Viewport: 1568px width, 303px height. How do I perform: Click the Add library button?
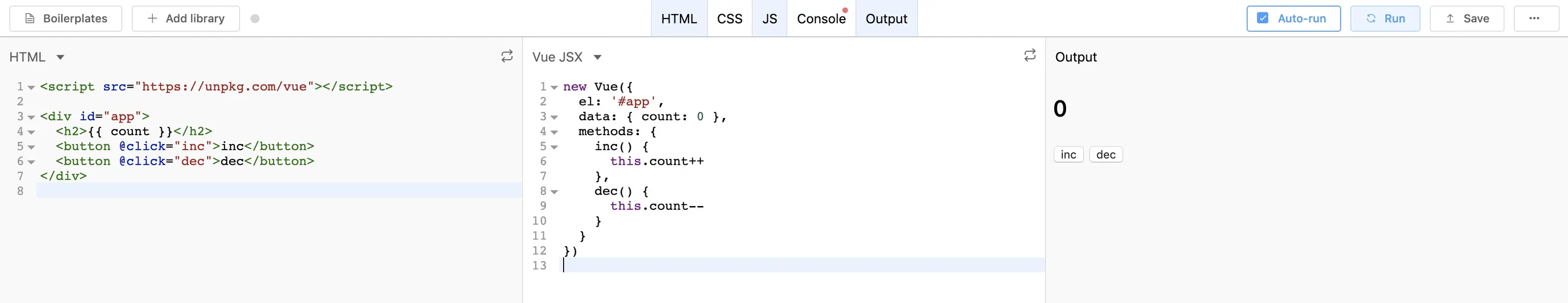pos(186,19)
